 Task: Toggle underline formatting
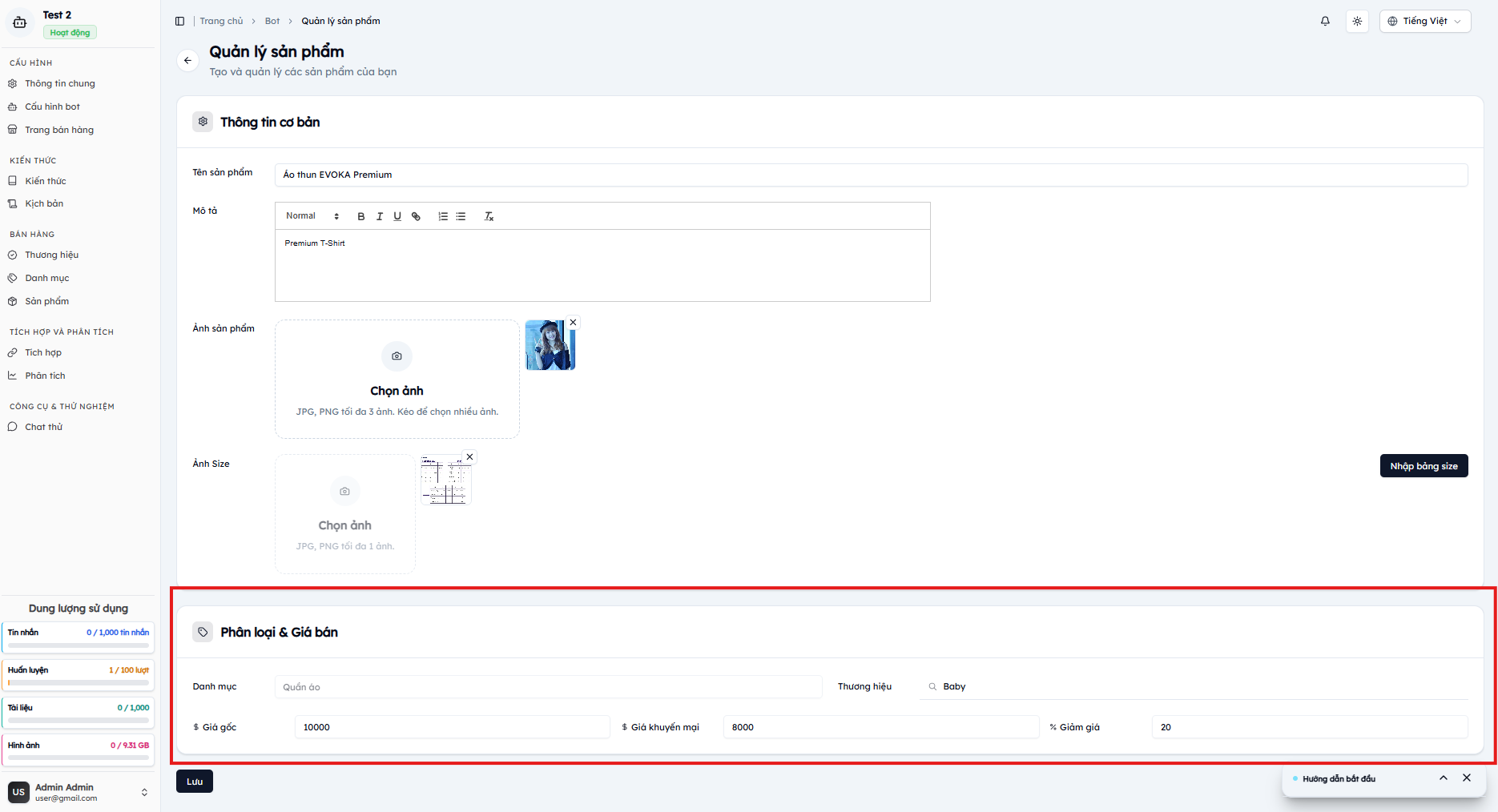click(x=397, y=216)
